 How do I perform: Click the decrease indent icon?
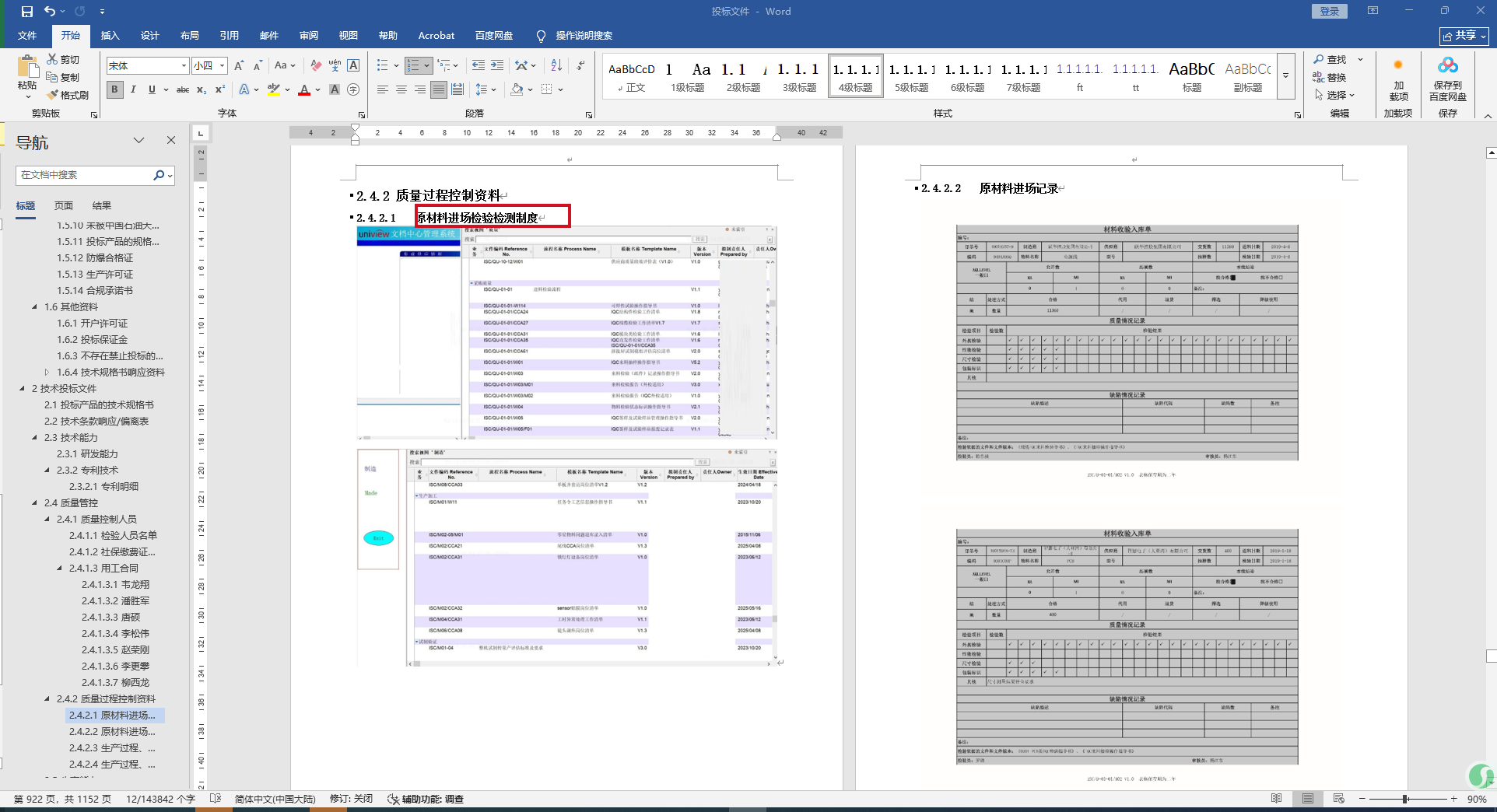click(x=478, y=65)
